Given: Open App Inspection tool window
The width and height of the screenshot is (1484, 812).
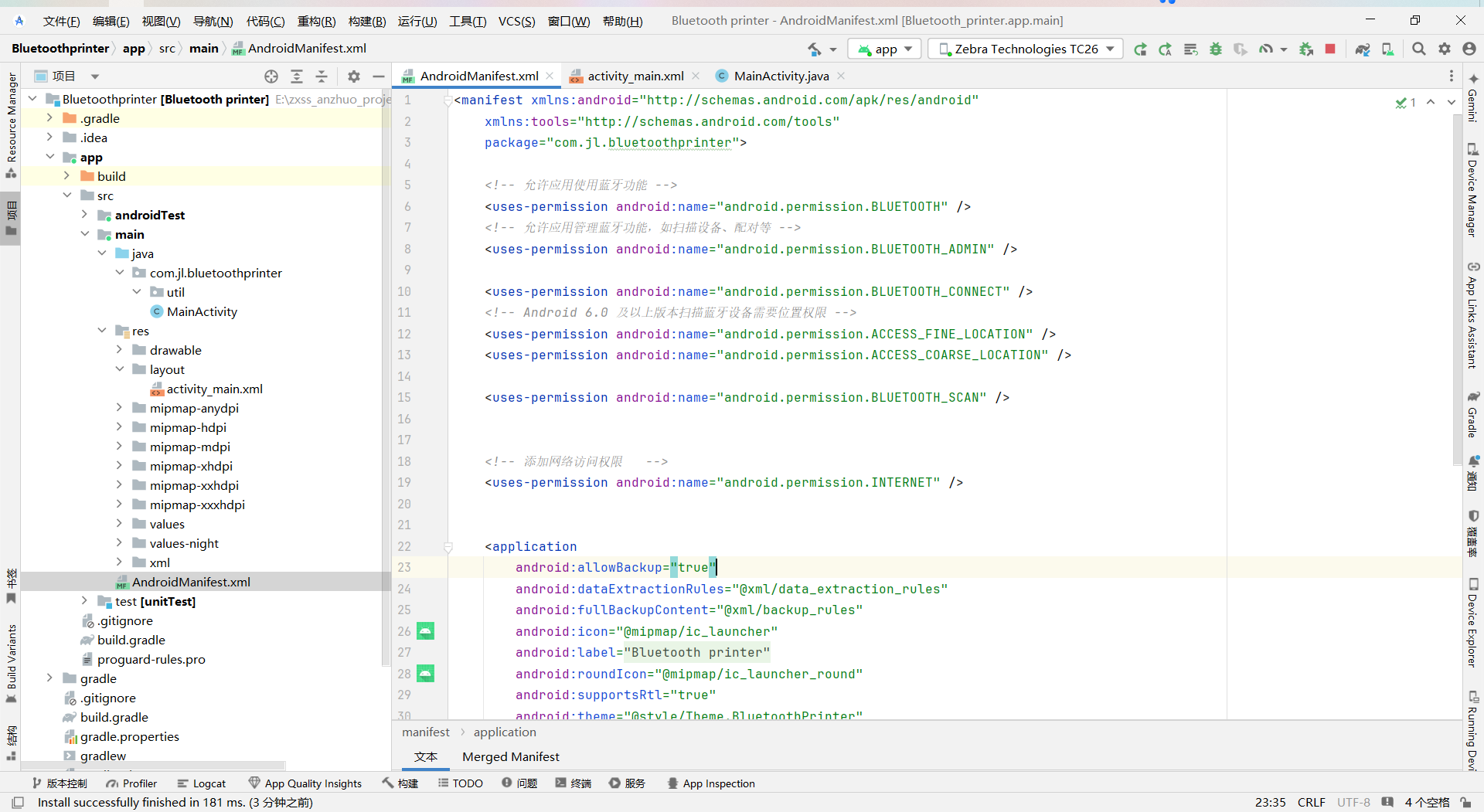Looking at the screenshot, I should (x=710, y=783).
